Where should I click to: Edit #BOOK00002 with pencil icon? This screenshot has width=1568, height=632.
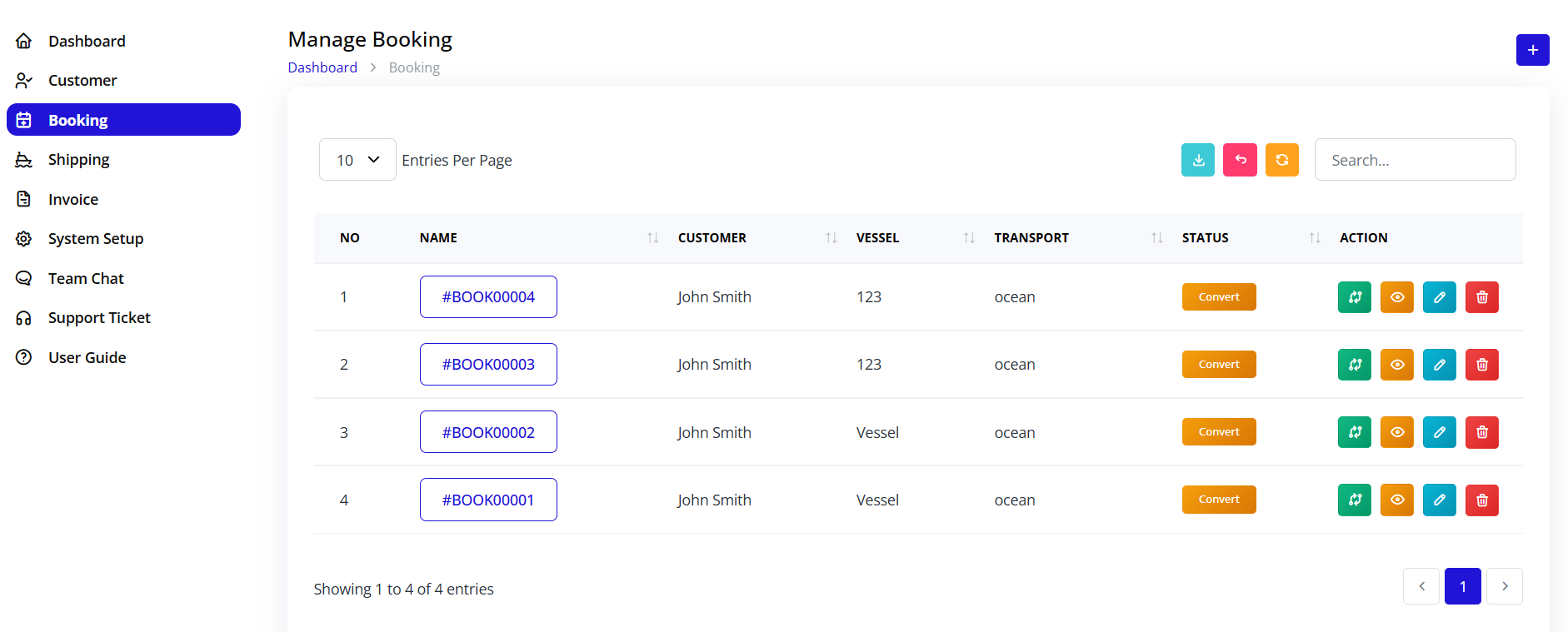1440,432
